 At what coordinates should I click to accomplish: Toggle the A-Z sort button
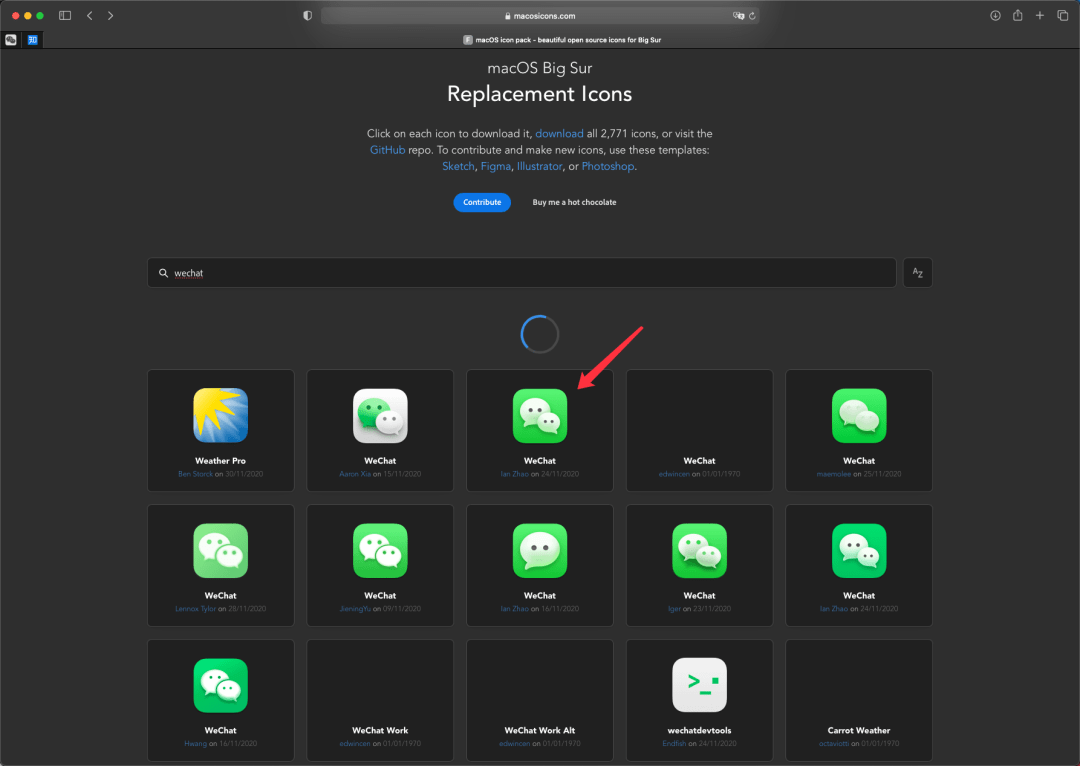coord(917,273)
